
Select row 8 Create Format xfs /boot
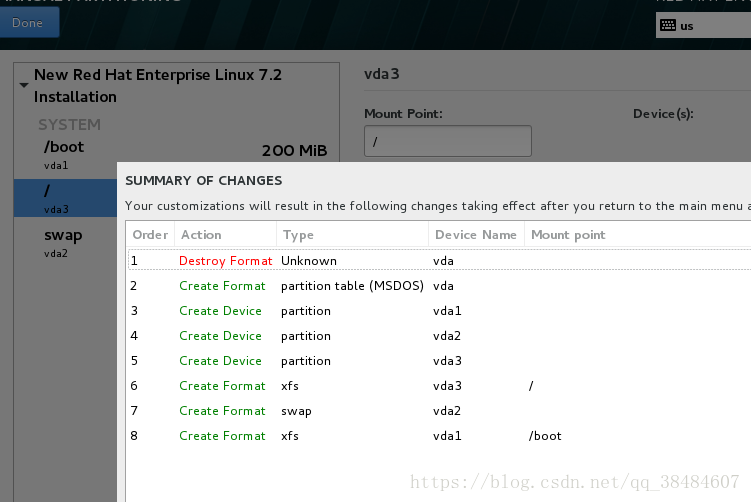coord(439,435)
